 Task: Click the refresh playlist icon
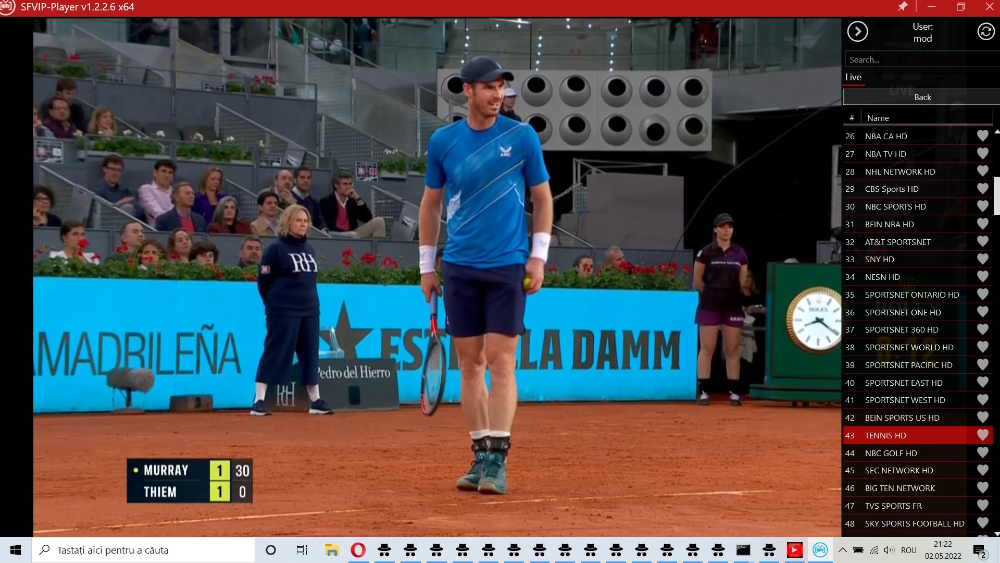point(985,31)
